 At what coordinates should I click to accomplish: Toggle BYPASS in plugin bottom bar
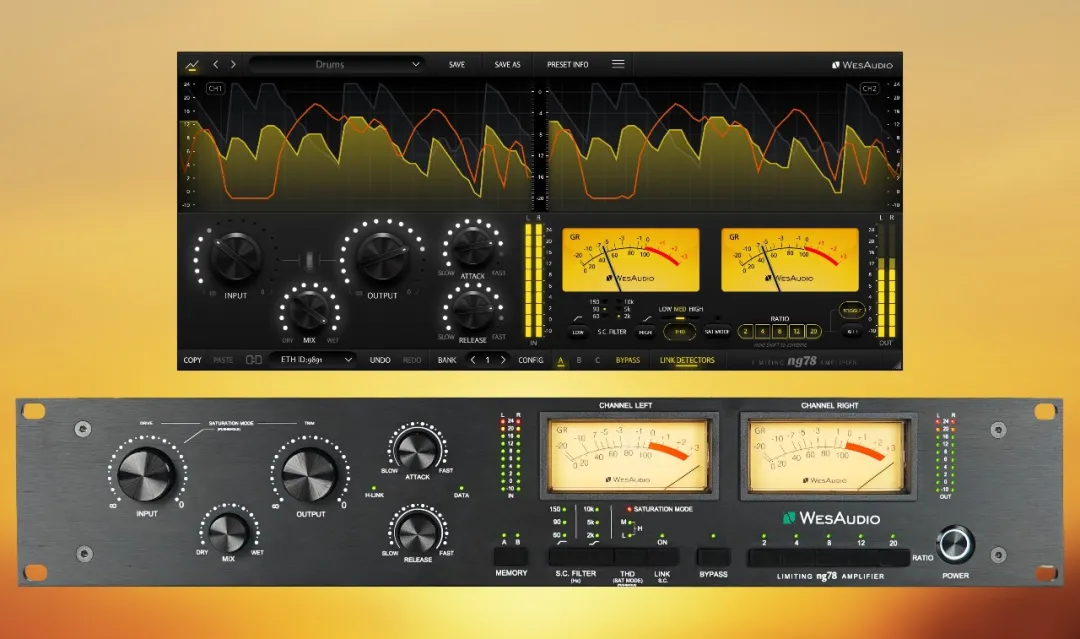tap(627, 360)
